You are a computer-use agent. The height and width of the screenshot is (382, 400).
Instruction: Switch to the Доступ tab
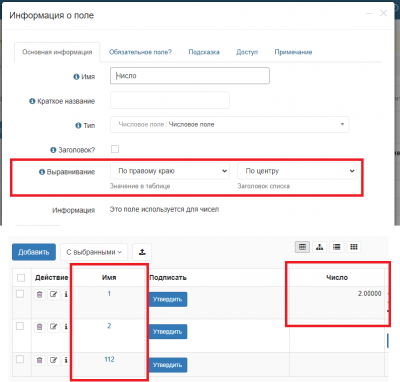[x=247, y=52]
